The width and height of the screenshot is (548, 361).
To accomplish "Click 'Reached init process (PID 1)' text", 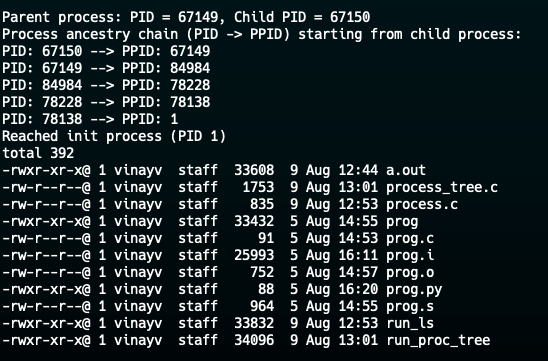I will (x=114, y=136).
